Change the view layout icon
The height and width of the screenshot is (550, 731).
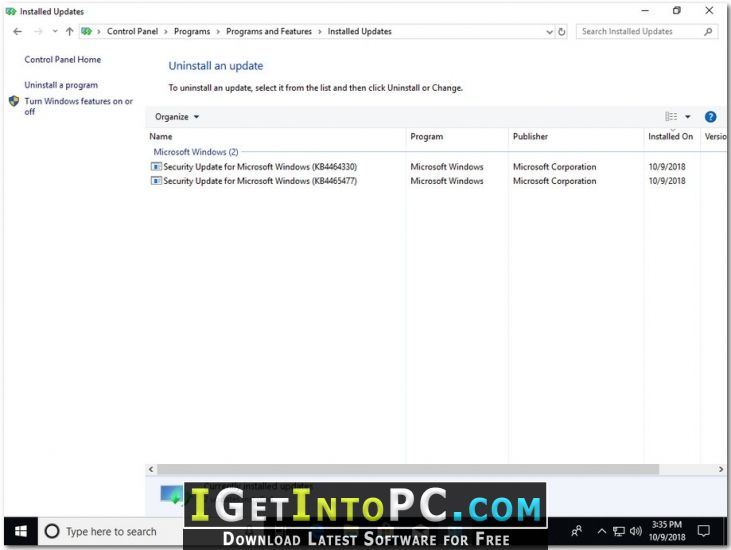671,117
